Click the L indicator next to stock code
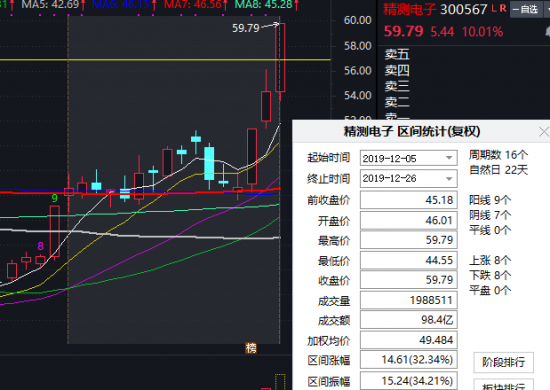 494,8
